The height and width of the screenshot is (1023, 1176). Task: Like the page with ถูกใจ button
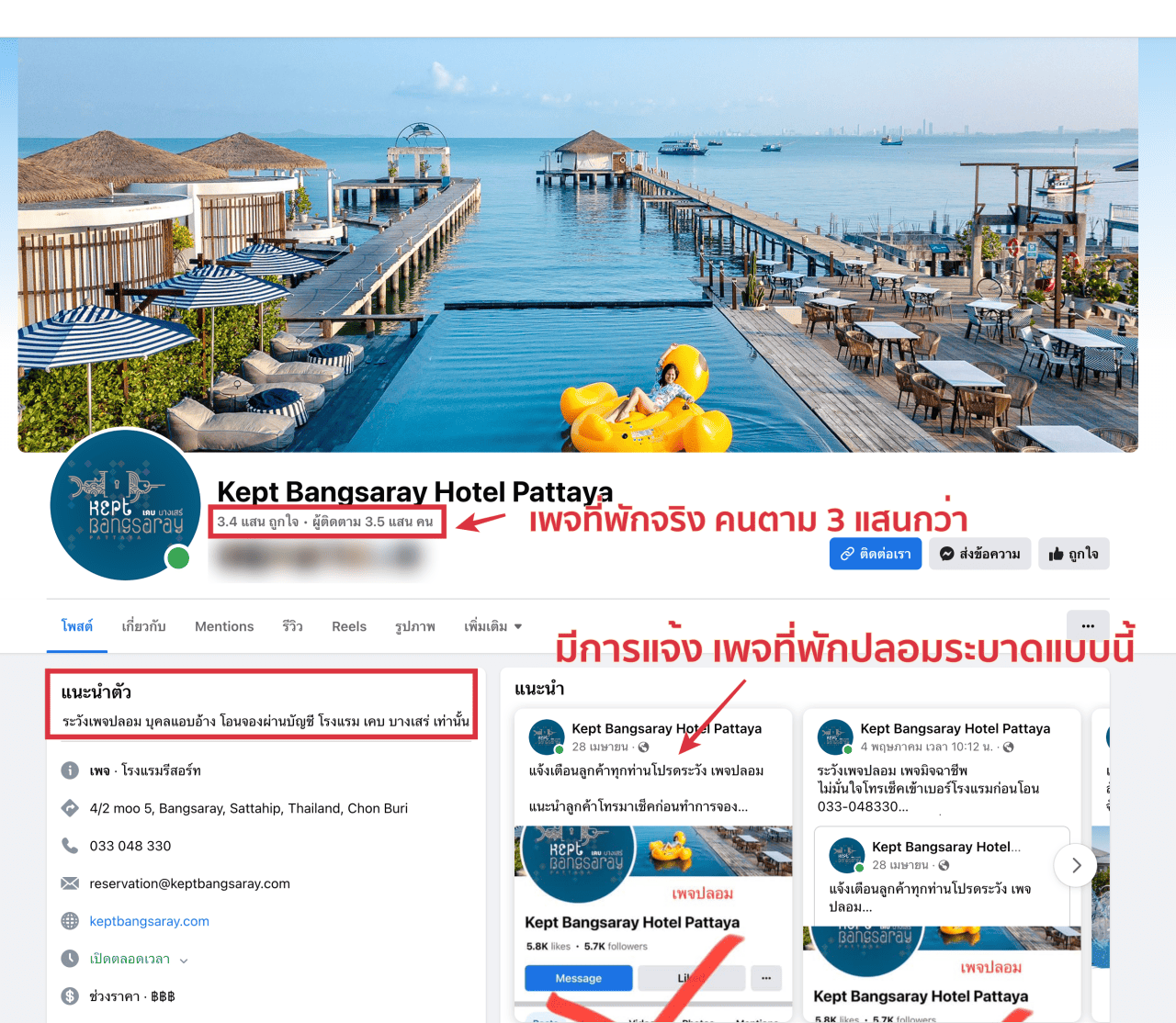1074,554
